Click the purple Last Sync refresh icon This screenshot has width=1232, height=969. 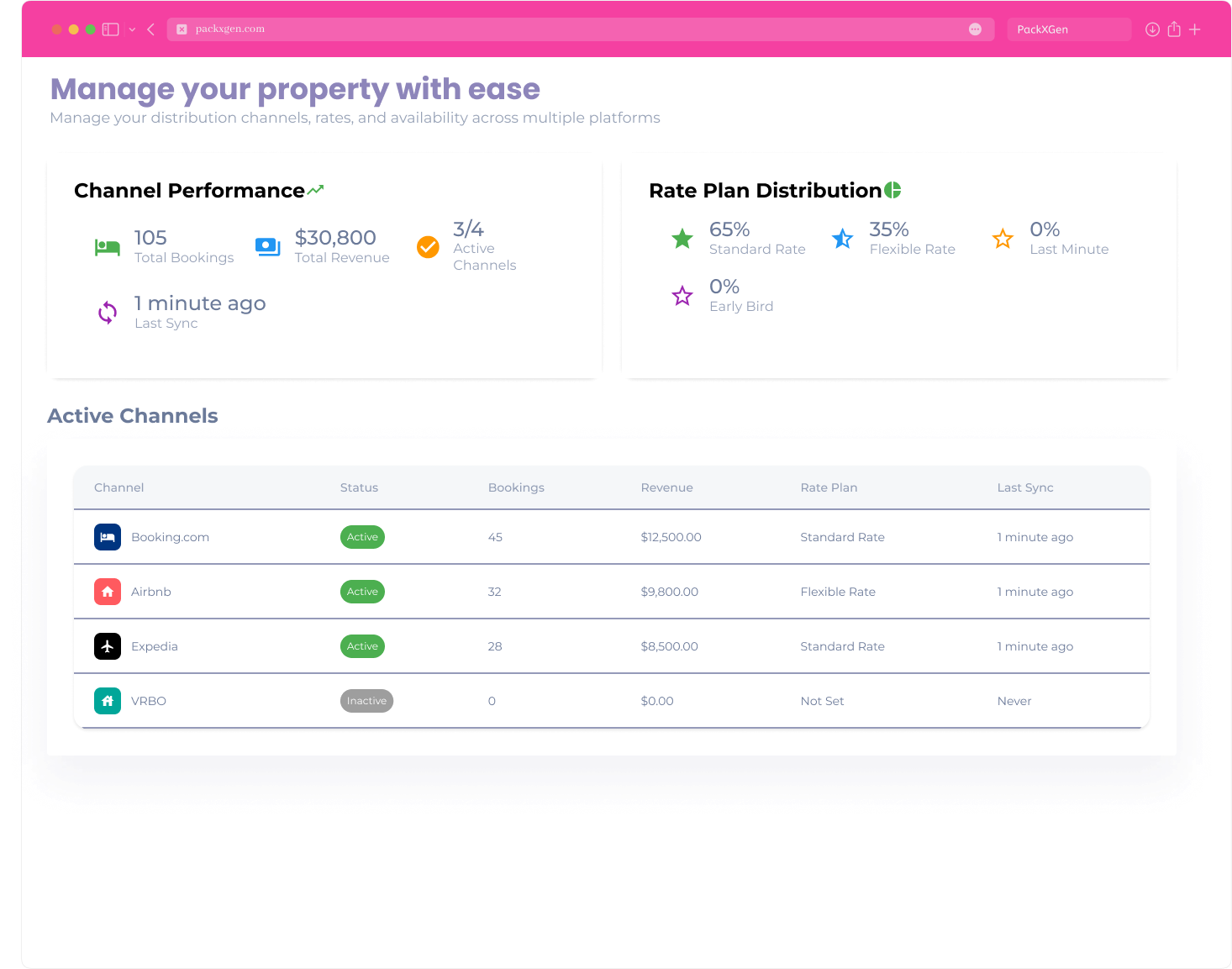pos(108,313)
